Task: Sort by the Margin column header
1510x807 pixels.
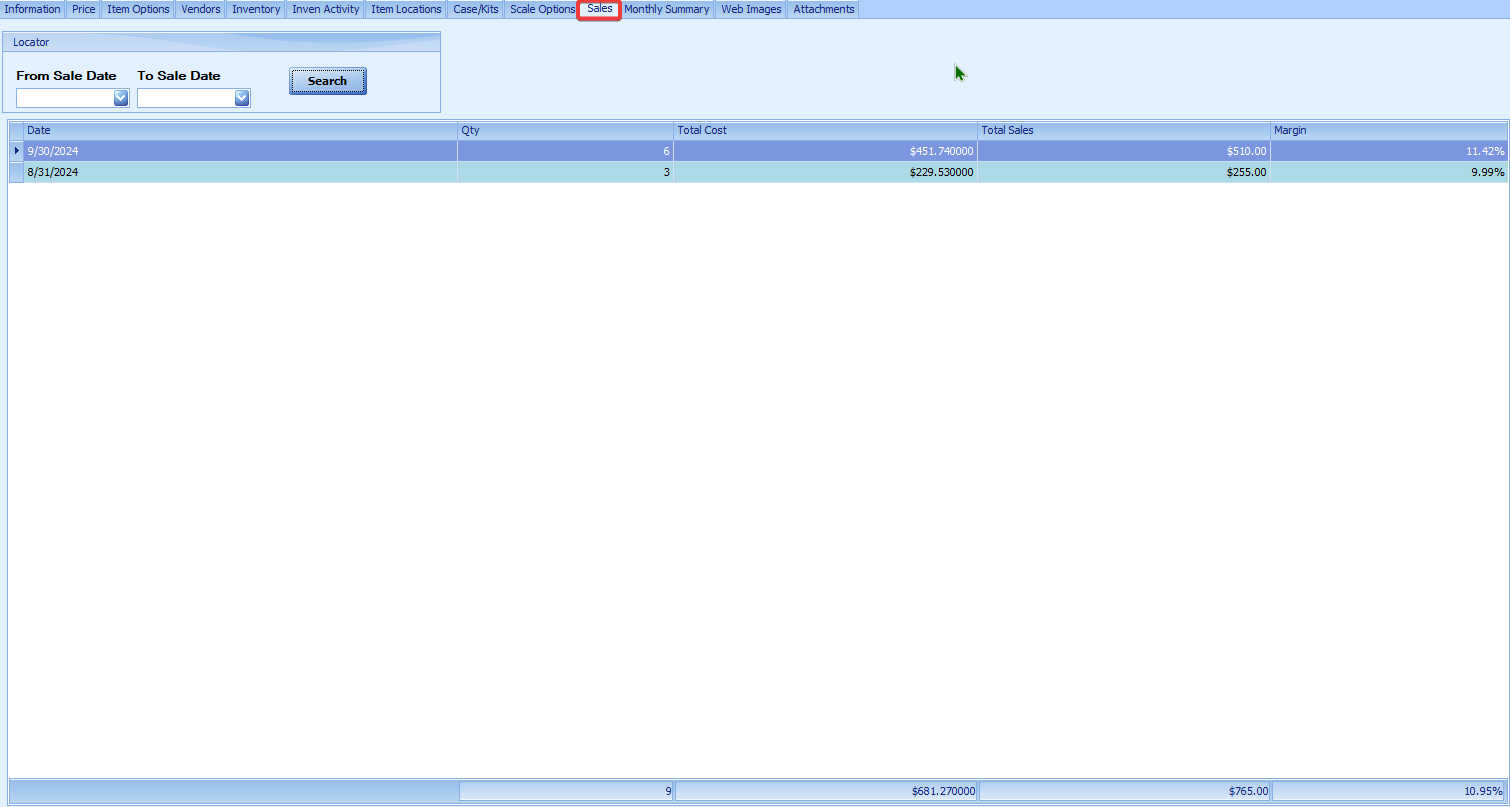Action: pos(1388,130)
